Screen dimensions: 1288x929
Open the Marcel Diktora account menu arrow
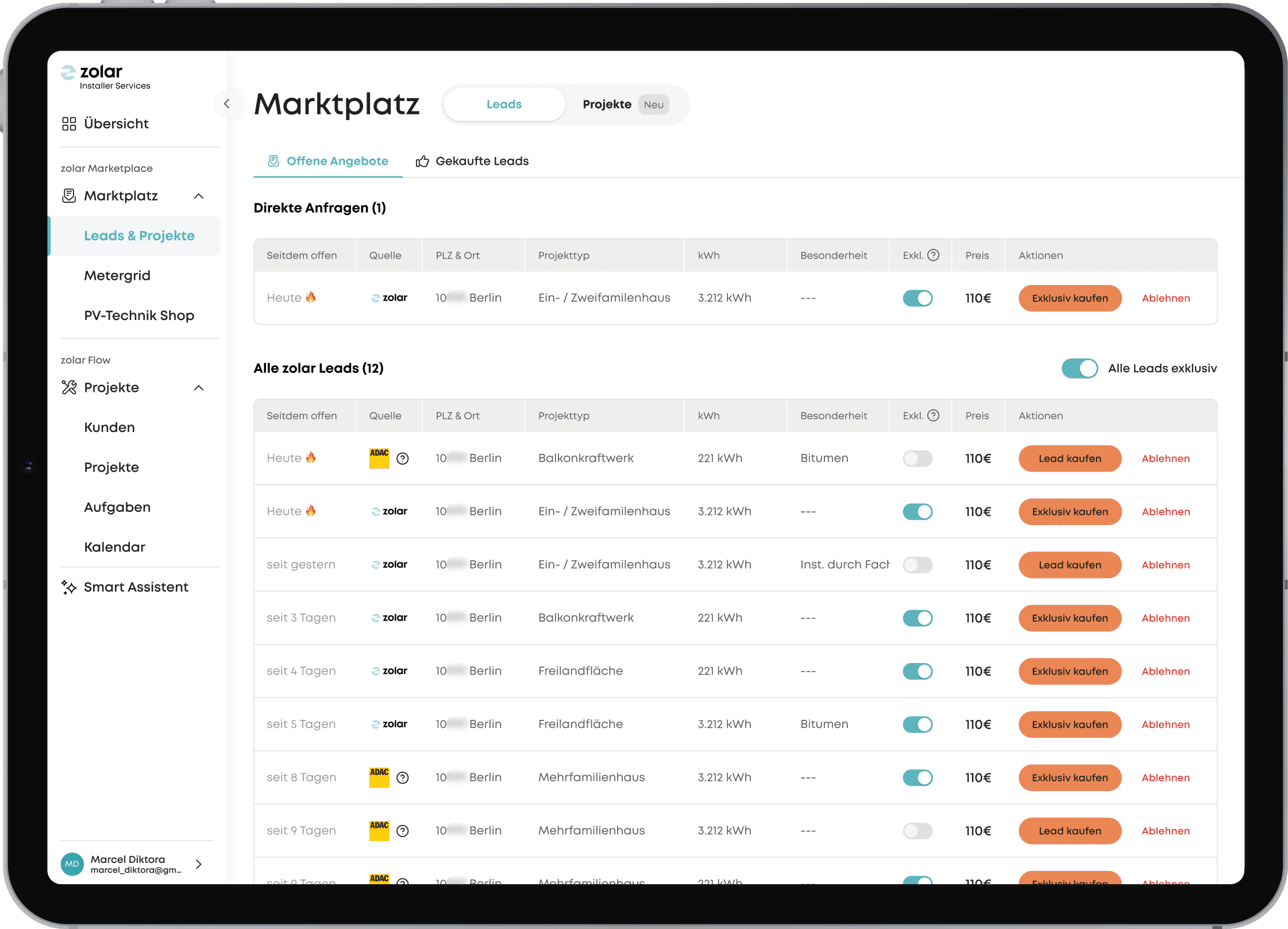[199, 864]
